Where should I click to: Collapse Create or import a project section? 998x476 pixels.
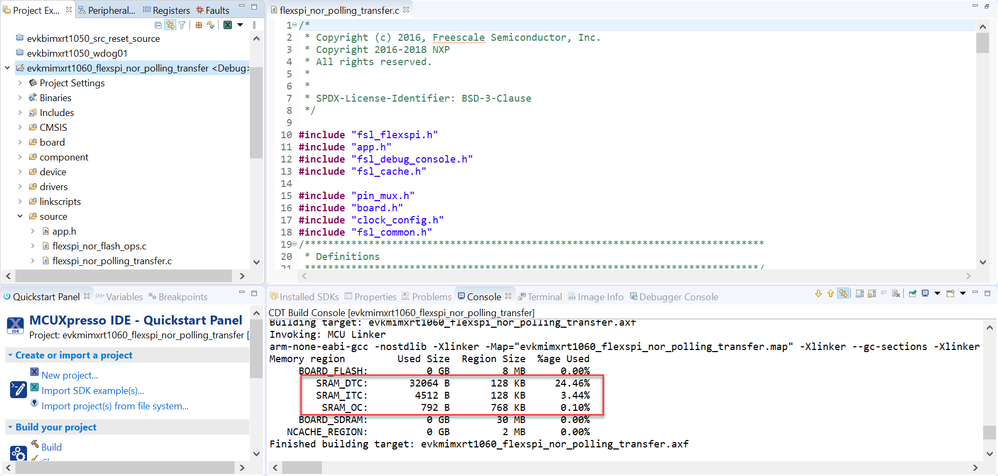click(10, 355)
